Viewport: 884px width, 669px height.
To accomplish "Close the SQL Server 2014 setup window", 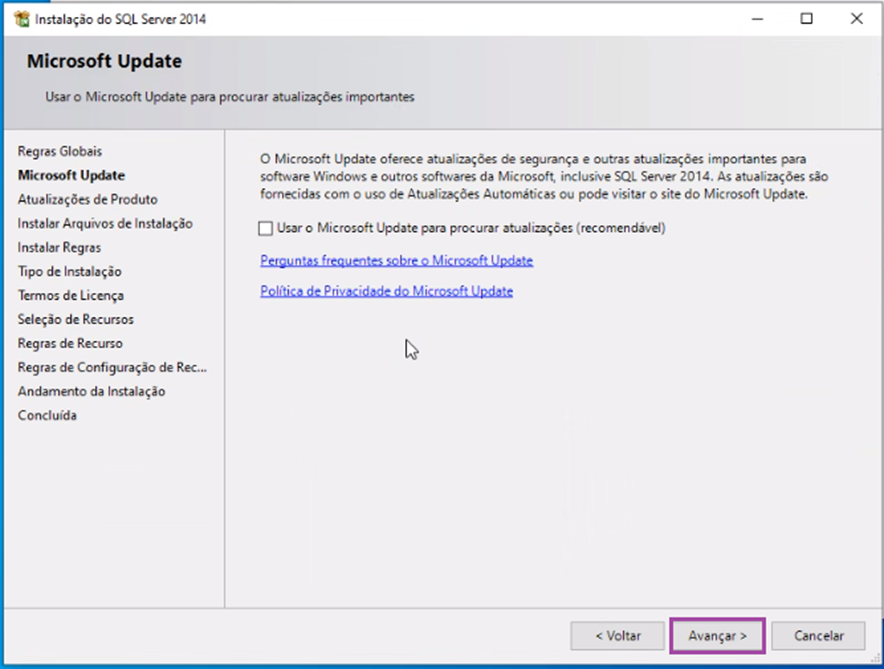I will pyautogui.click(x=856, y=19).
